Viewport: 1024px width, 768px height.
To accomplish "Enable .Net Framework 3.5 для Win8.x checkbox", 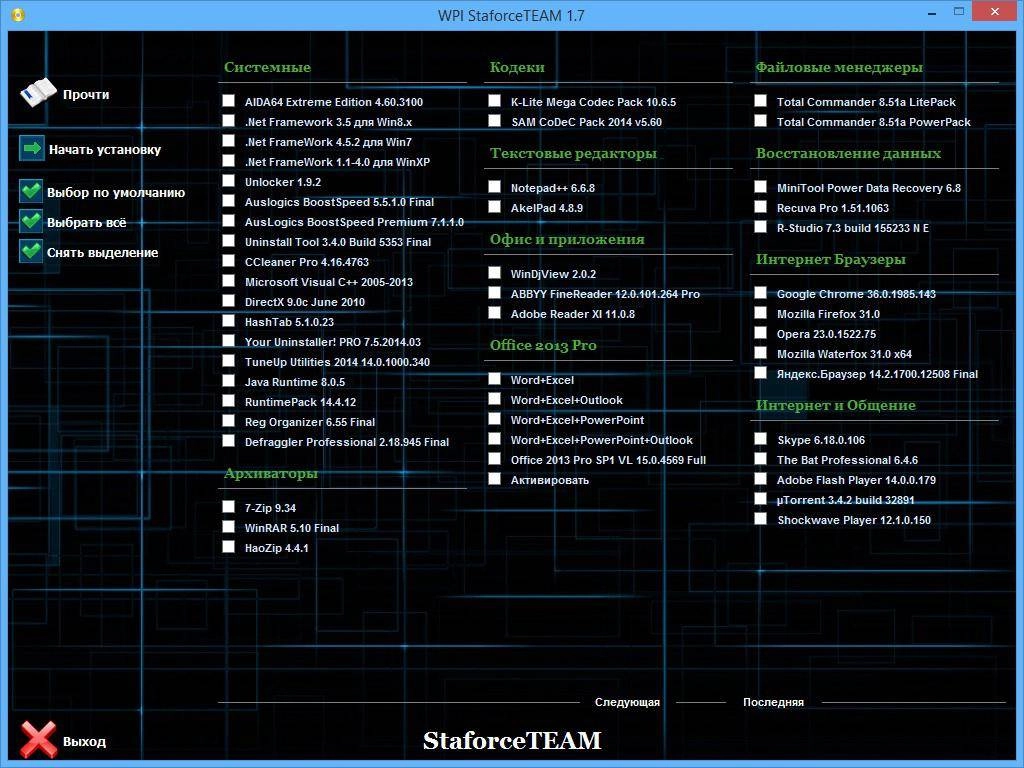I will coord(229,121).
